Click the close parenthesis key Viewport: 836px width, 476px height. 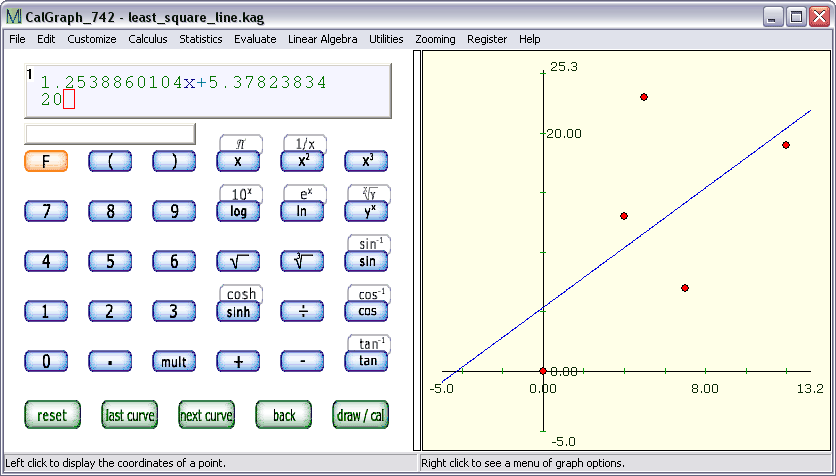pos(174,161)
